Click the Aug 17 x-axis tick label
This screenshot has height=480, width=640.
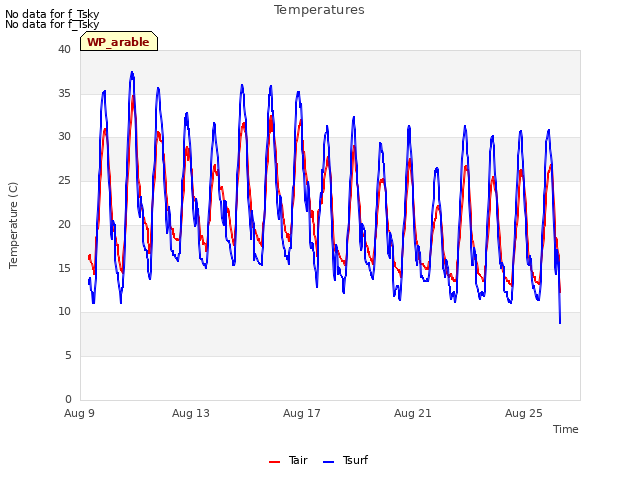tap(302, 413)
